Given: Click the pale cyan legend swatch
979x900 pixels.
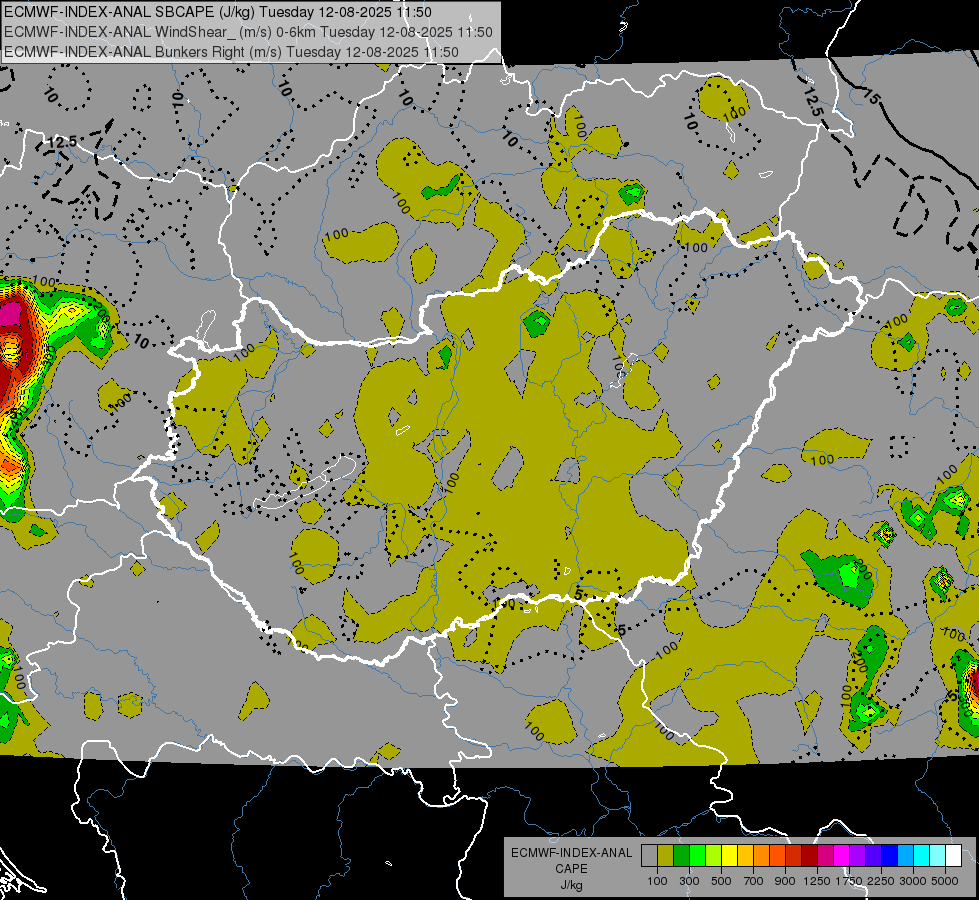Looking at the screenshot, I should point(938,855).
